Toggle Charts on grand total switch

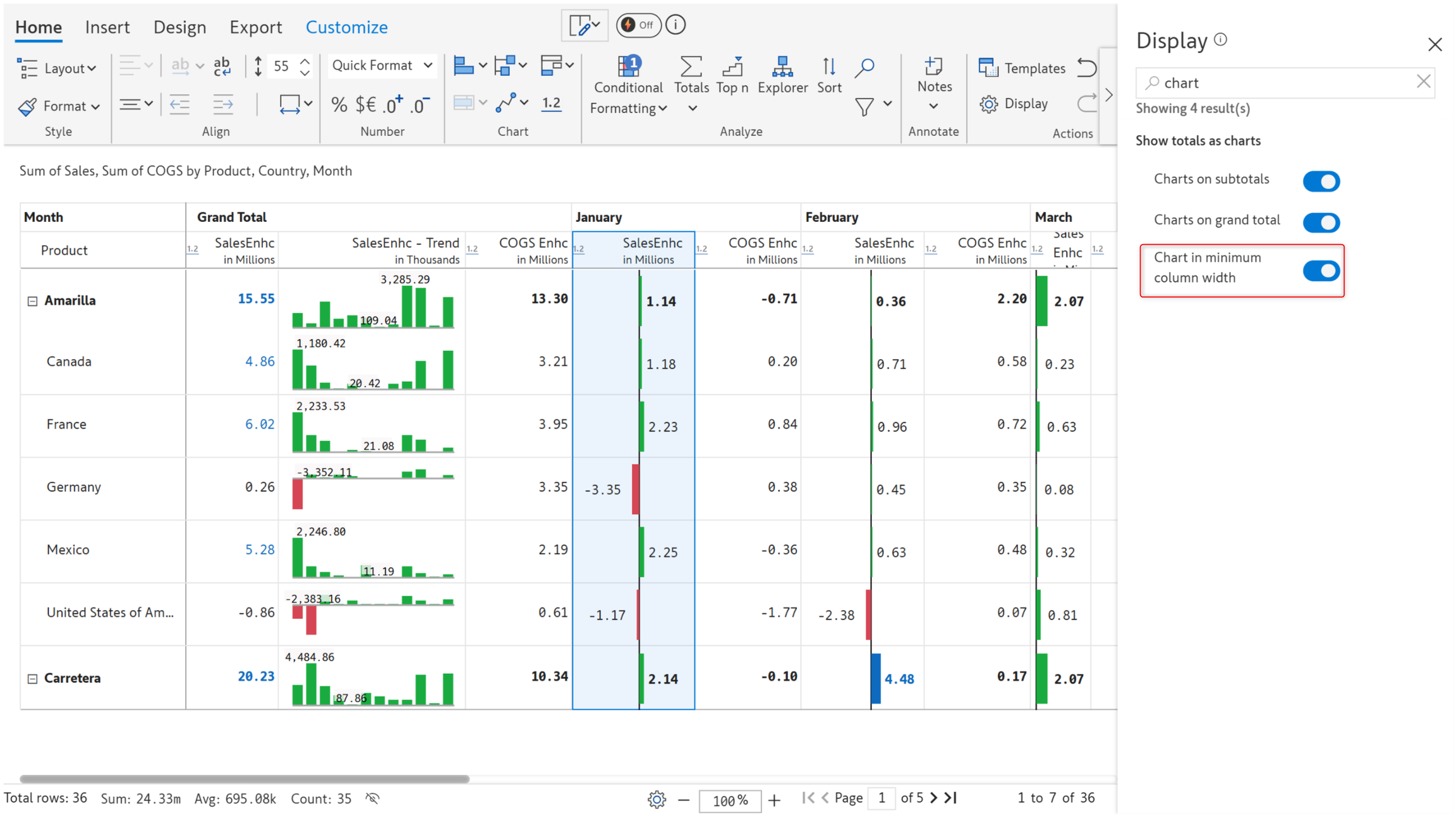(x=1321, y=222)
